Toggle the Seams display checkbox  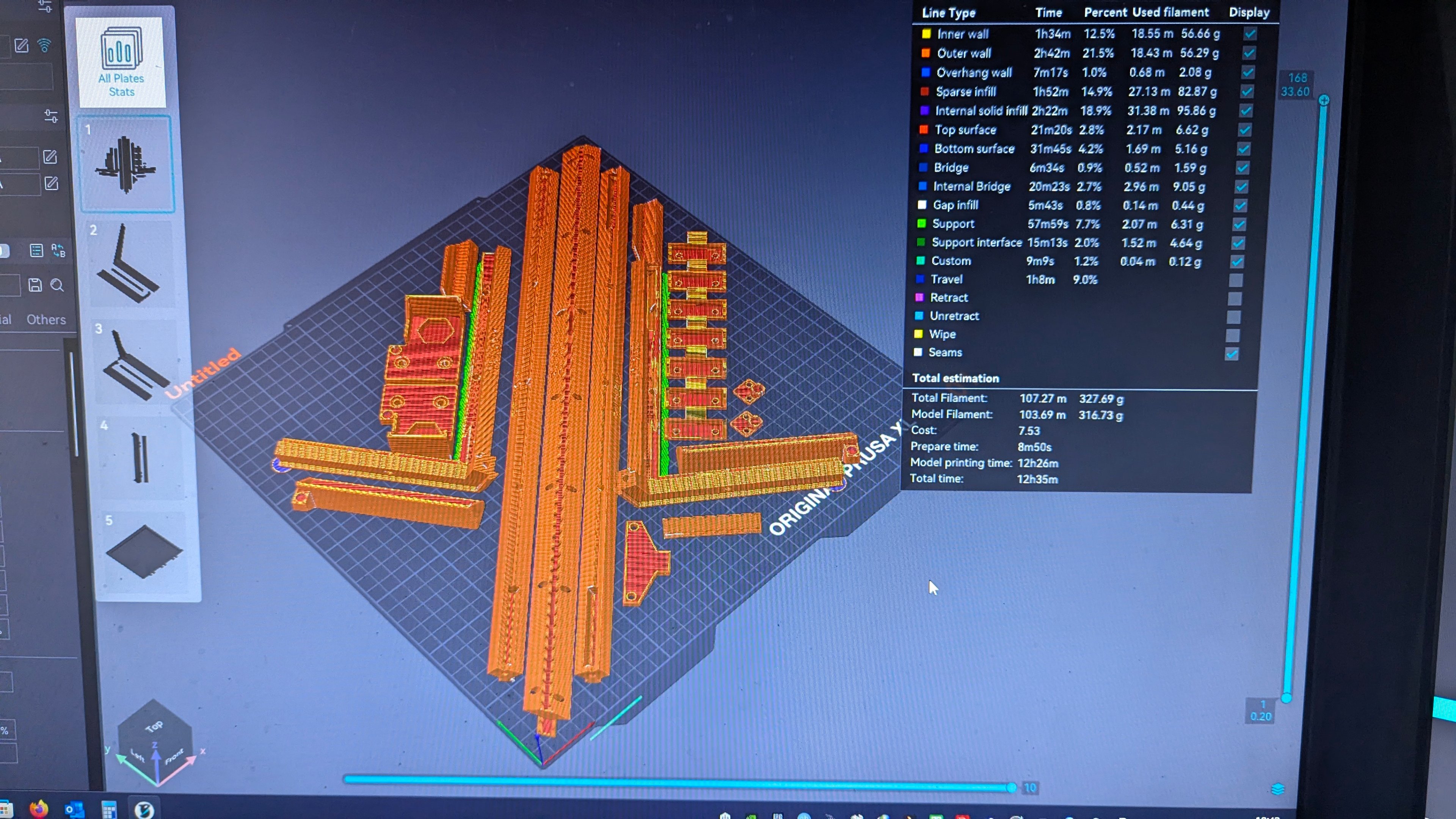pyautogui.click(x=1232, y=354)
